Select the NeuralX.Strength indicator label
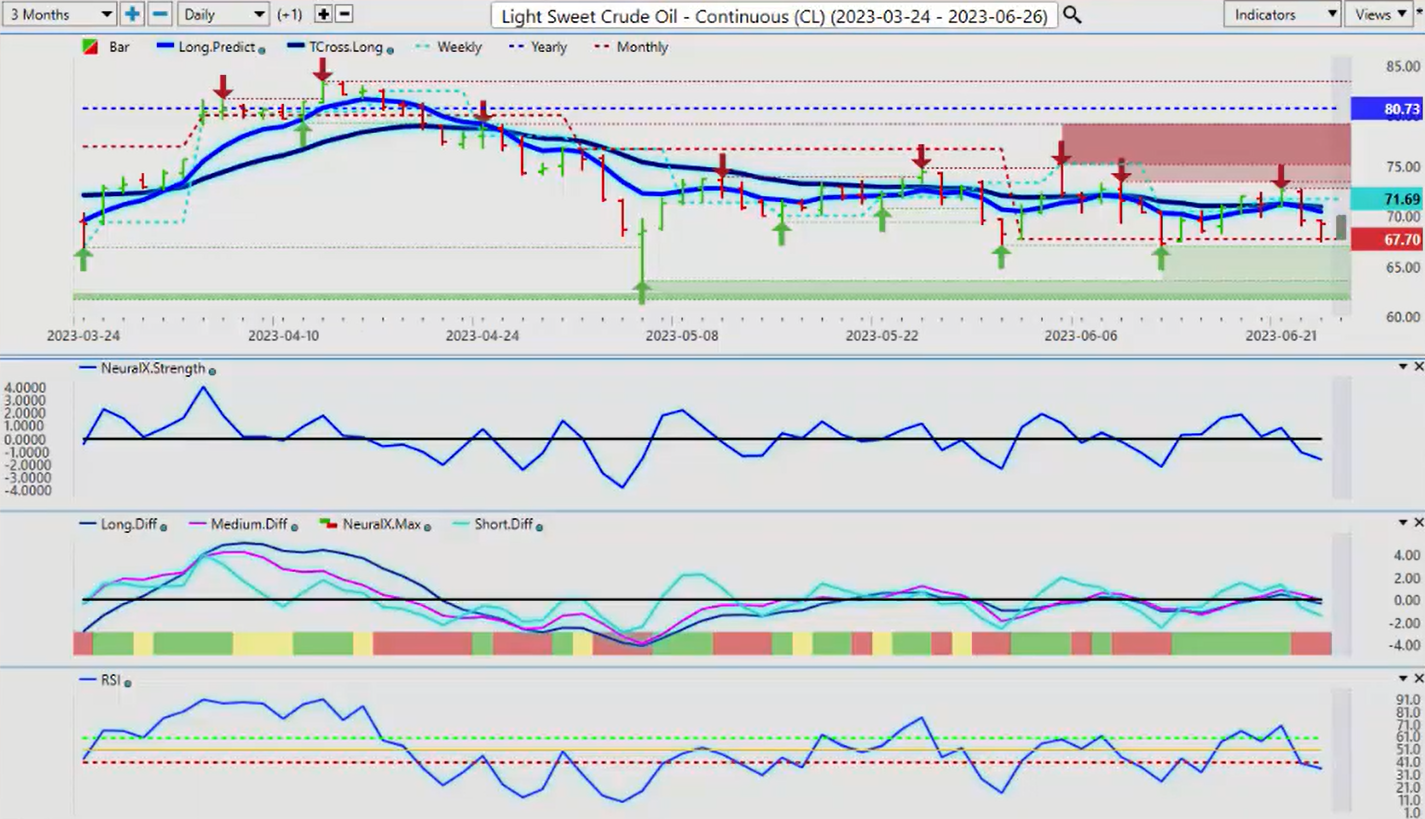 (x=153, y=368)
